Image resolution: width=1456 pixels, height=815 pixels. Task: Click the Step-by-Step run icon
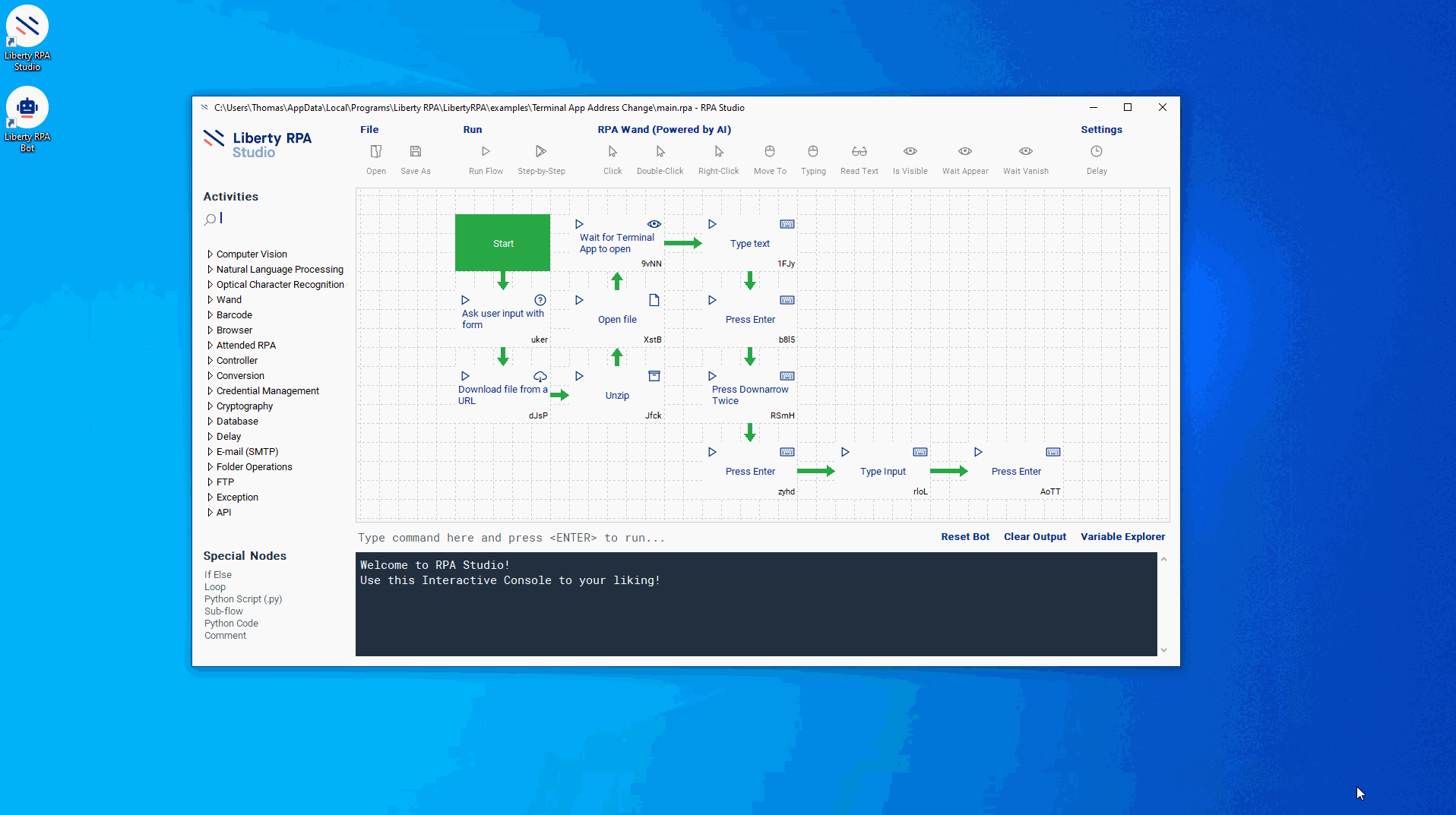[x=540, y=152]
